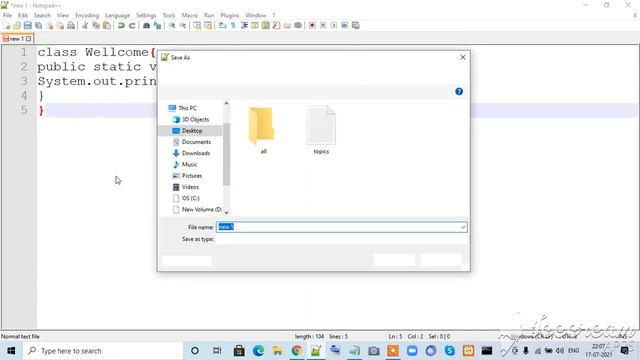Click the navigation pane scroll-down arrow
Screen dimensions: 640x360
[227, 212]
